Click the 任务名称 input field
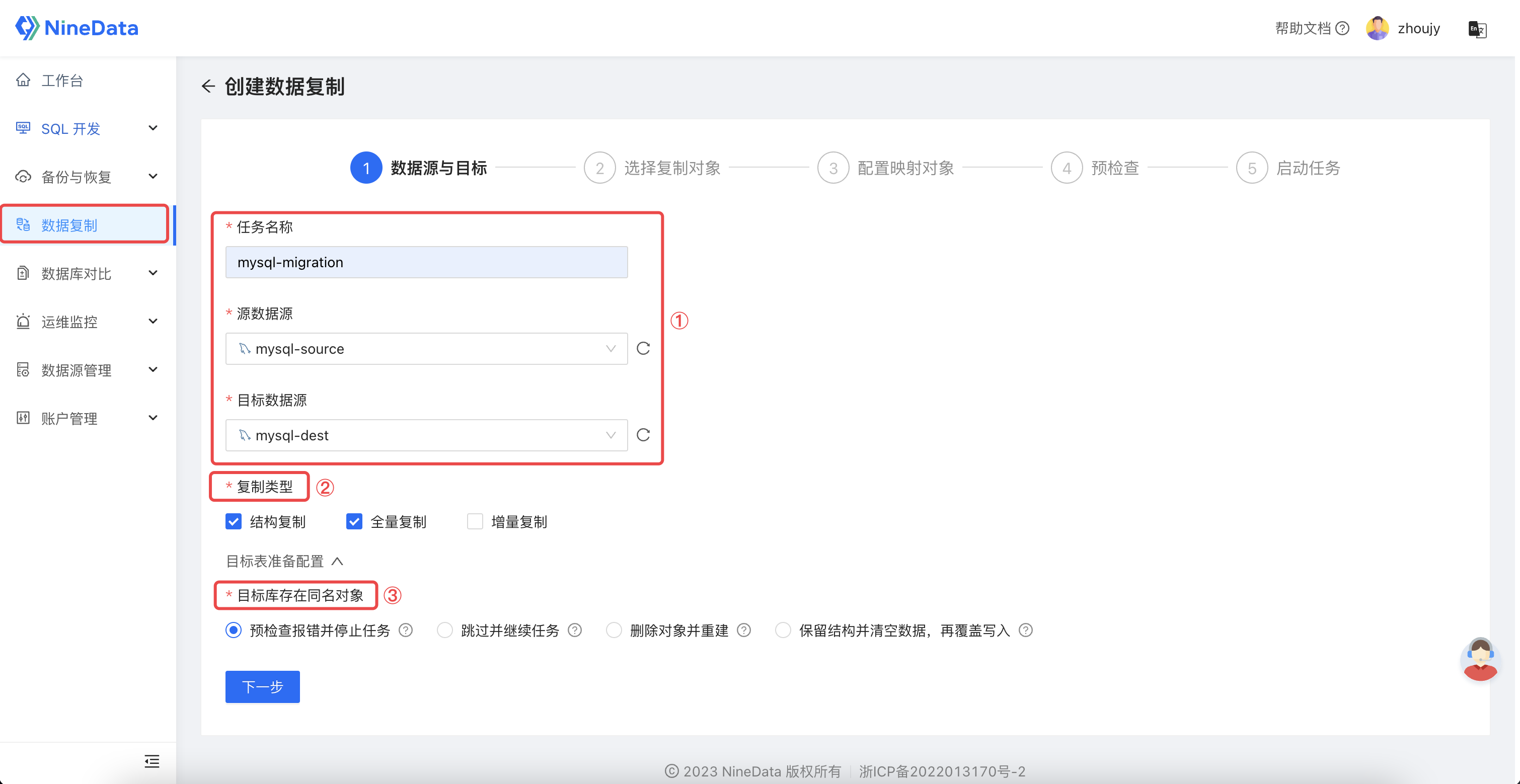 426,262
